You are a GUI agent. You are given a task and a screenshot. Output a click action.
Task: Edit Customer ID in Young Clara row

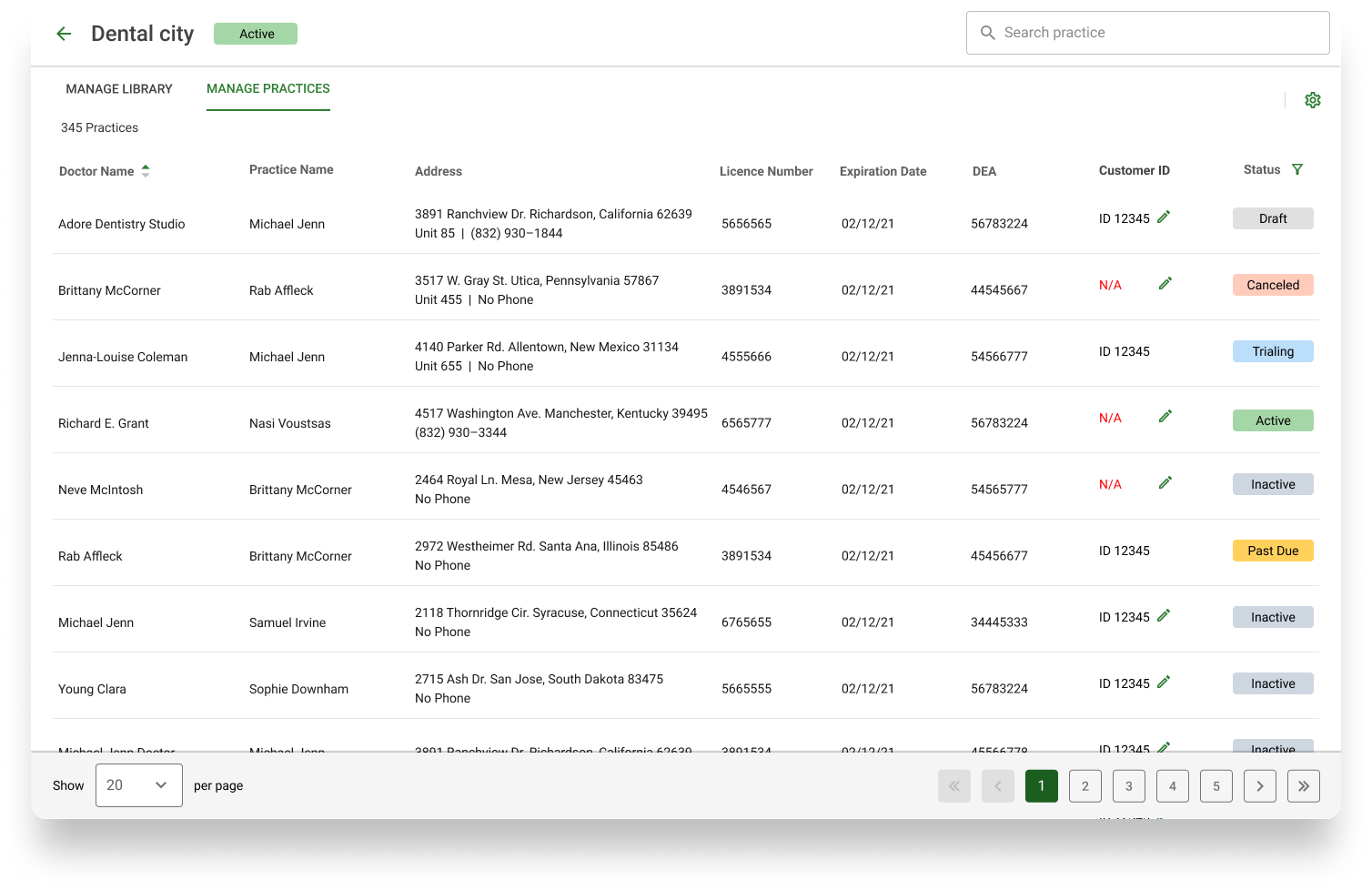click(x=1164, y=683)
